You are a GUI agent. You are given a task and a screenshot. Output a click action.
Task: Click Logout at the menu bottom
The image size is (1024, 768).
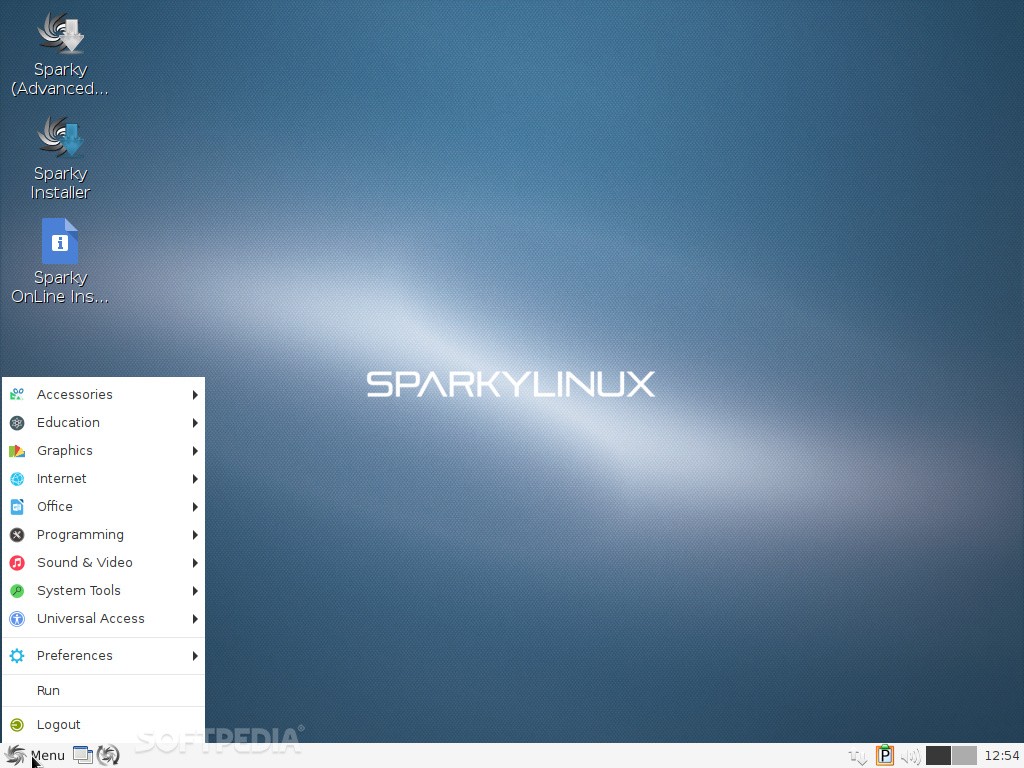pos(59,724)
